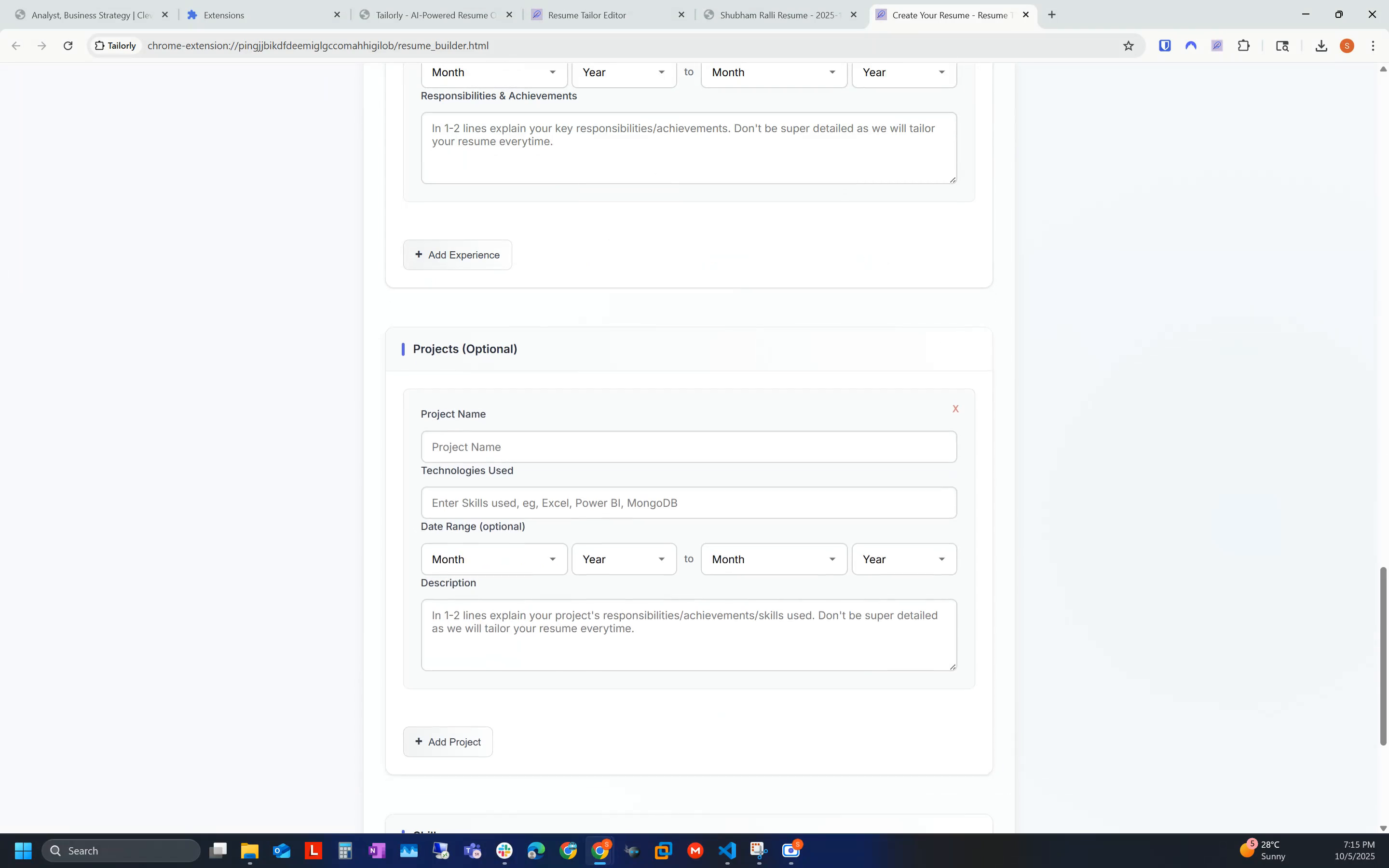Image resolution: width=1389 pixels, height=868 pixels.
Task: Open the project start Year dropdown
Action: (x=623, y=558)
